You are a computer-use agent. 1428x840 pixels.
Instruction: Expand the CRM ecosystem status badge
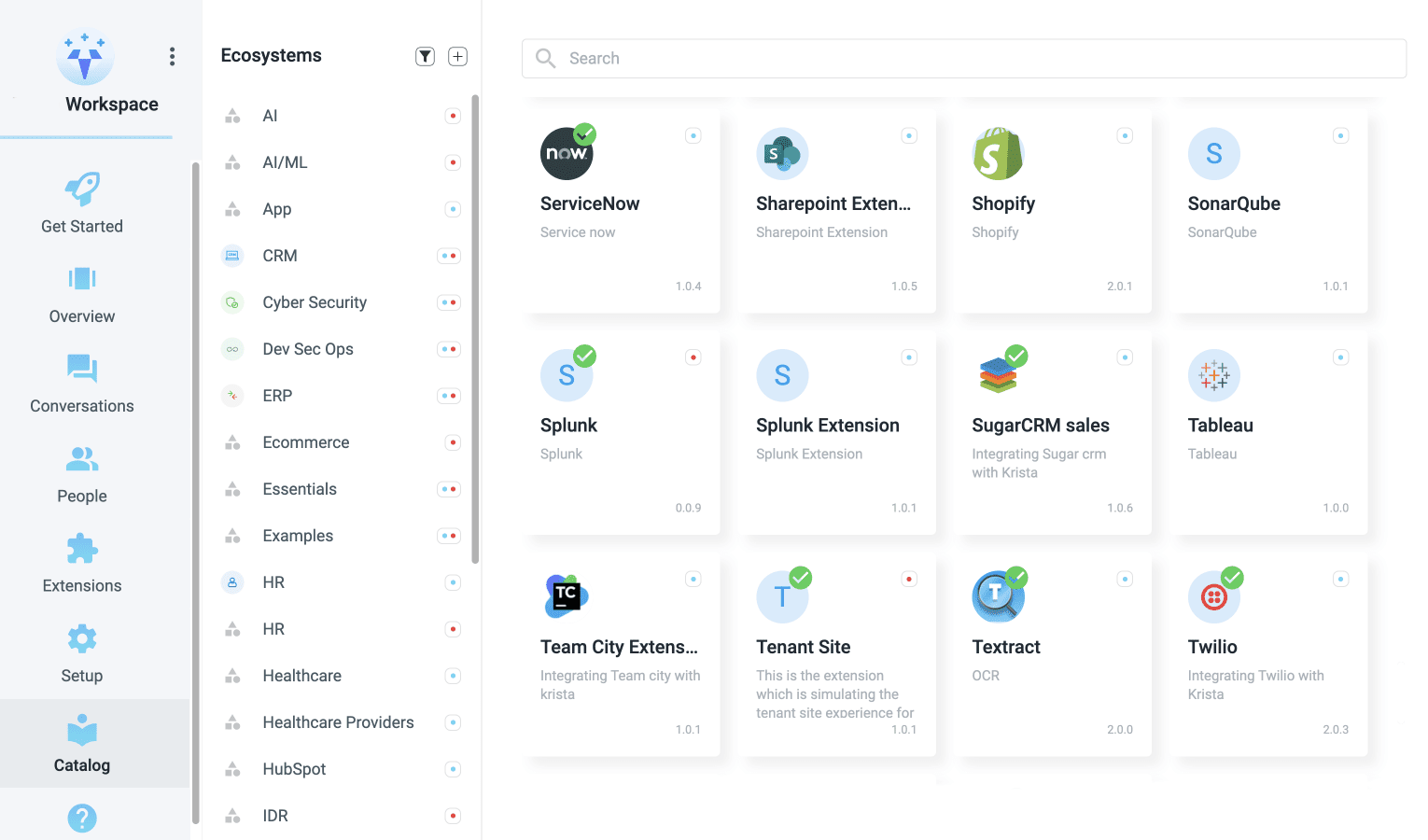[x=449, y=256]
